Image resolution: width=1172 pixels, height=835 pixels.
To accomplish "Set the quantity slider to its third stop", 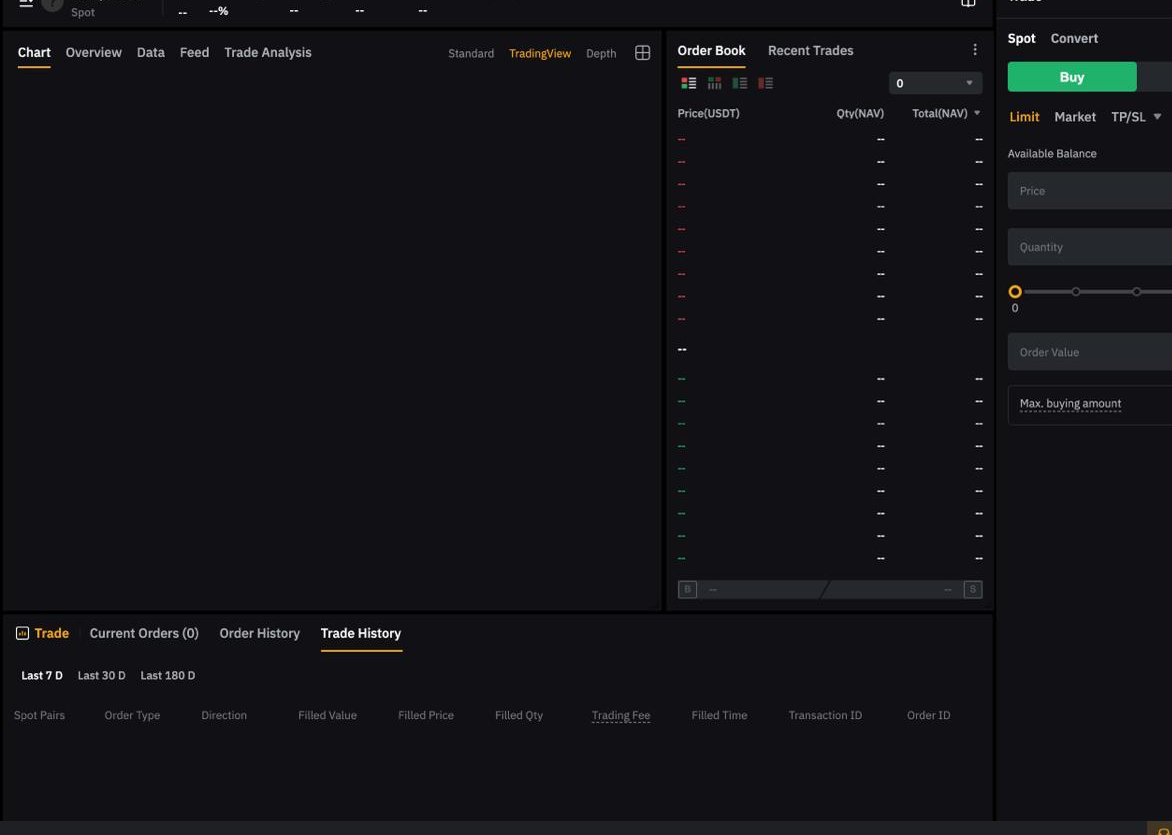I will point(1136,292).
